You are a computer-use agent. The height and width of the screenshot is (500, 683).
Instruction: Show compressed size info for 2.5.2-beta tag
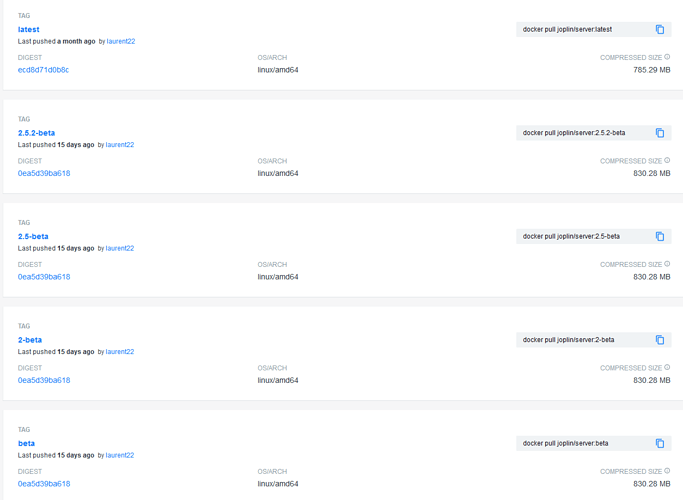point(667,160)
